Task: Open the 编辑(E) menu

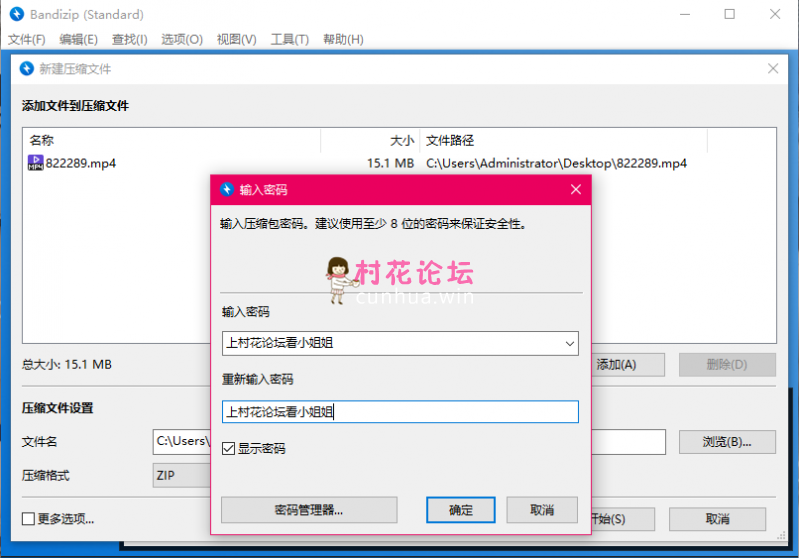Action: coord(78,39)
